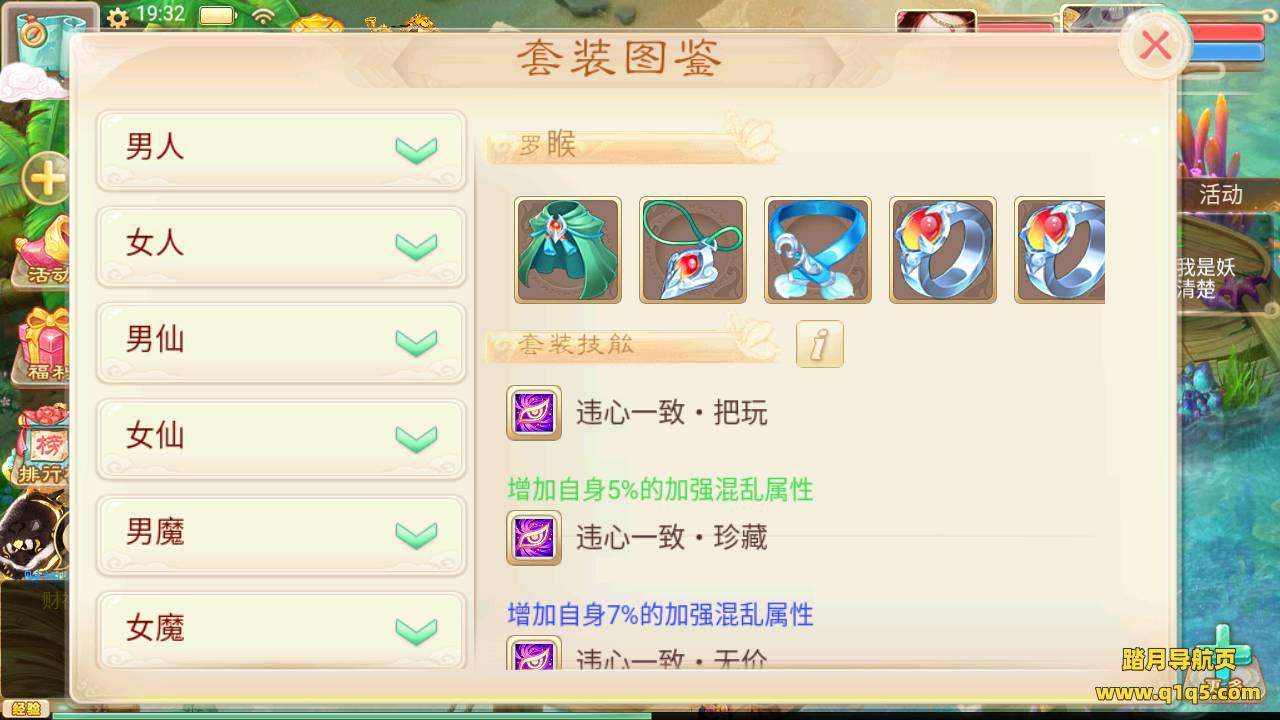Expand the 男人 category chevron
This screenshot has width=1280, height=720.
[416, 150]
